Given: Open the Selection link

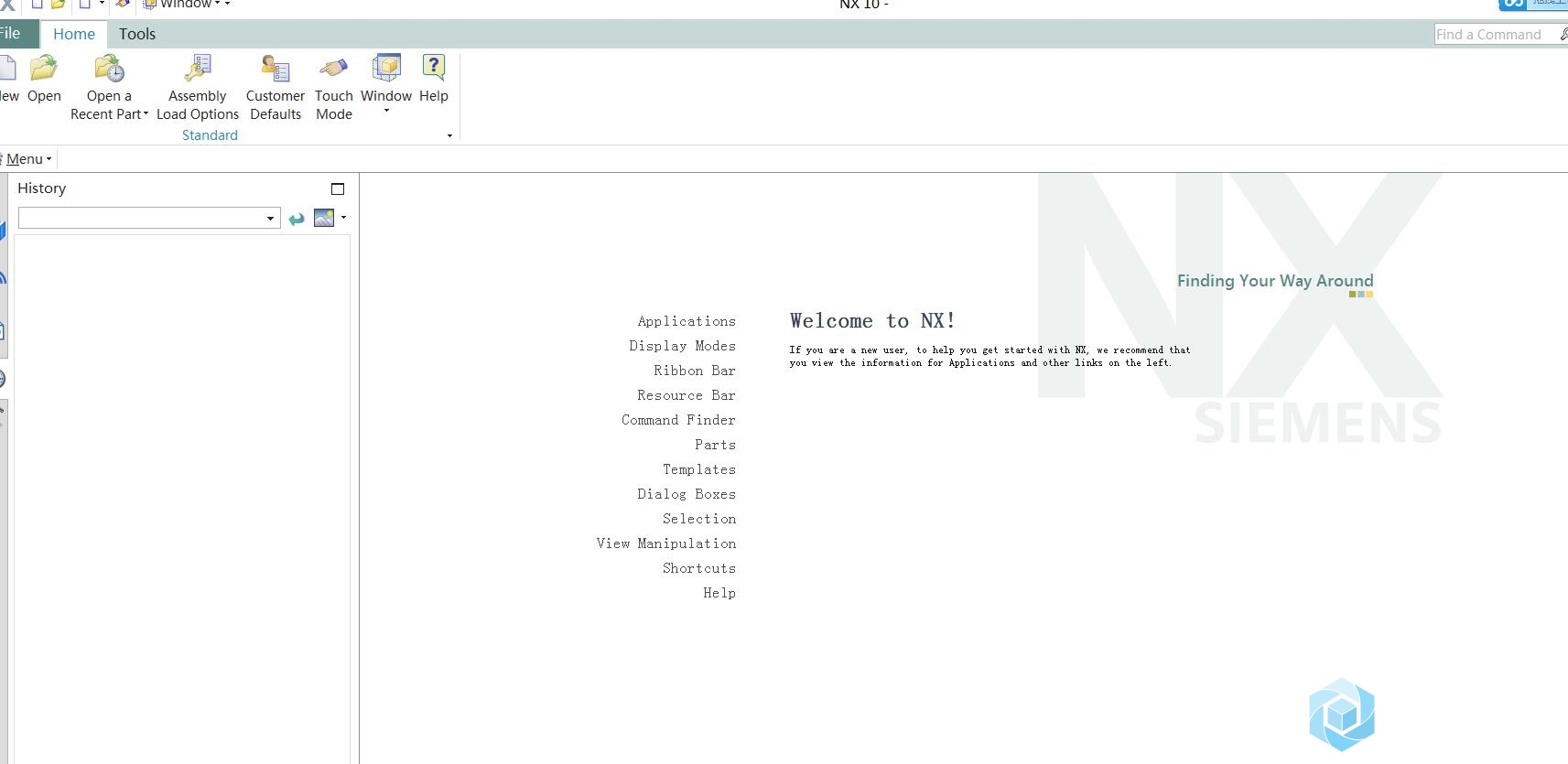Looking at the screenshot, I should tap(699, 519).
